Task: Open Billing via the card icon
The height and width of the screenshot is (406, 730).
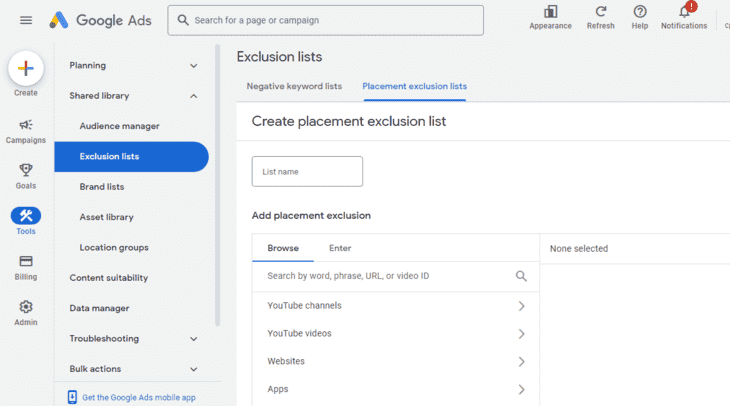Action: [26, 261]
